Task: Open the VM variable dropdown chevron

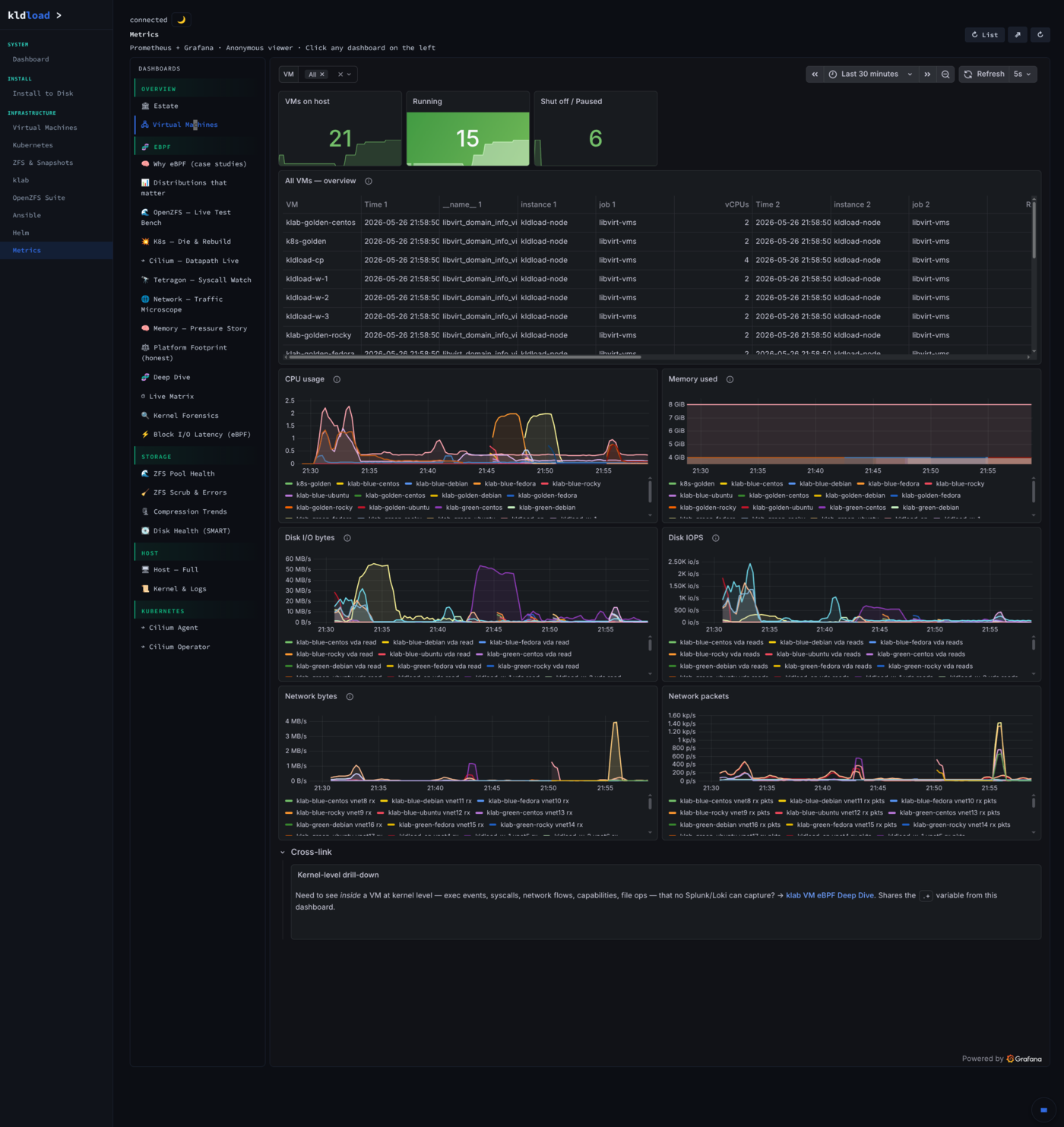Action: pos(350,74)
